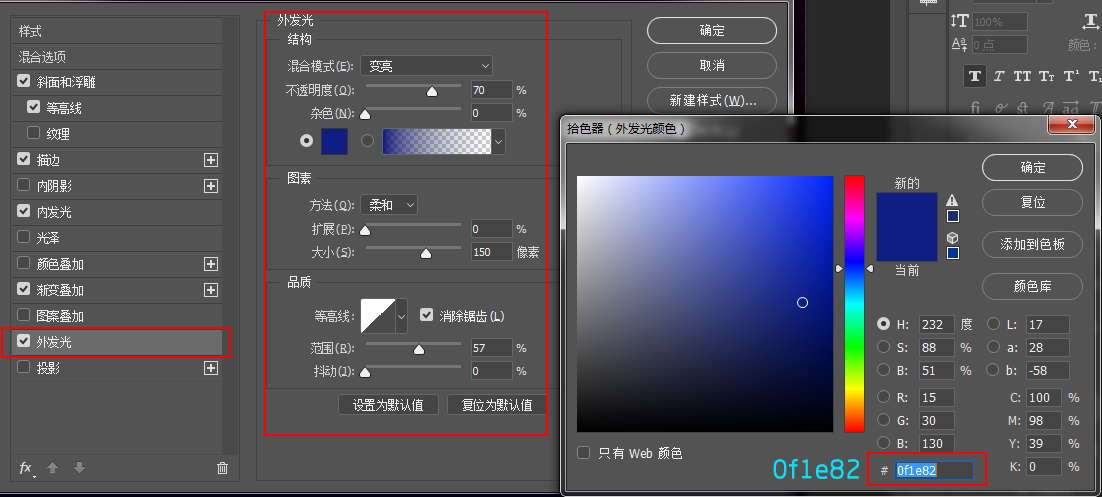This screenshot has height=497, width=1102.
Task: Click the swash A OpenType icon
Action: click(1047, 108)
